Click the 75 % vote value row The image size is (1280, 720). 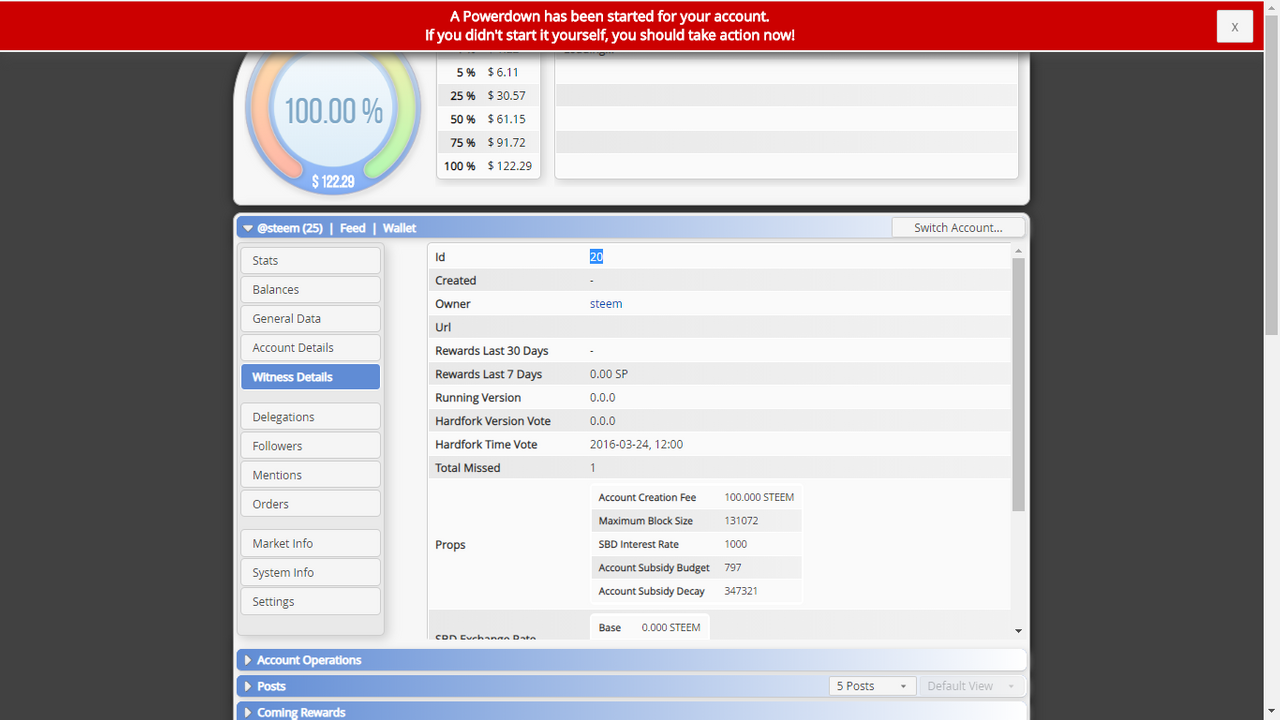tap(489, 143)
